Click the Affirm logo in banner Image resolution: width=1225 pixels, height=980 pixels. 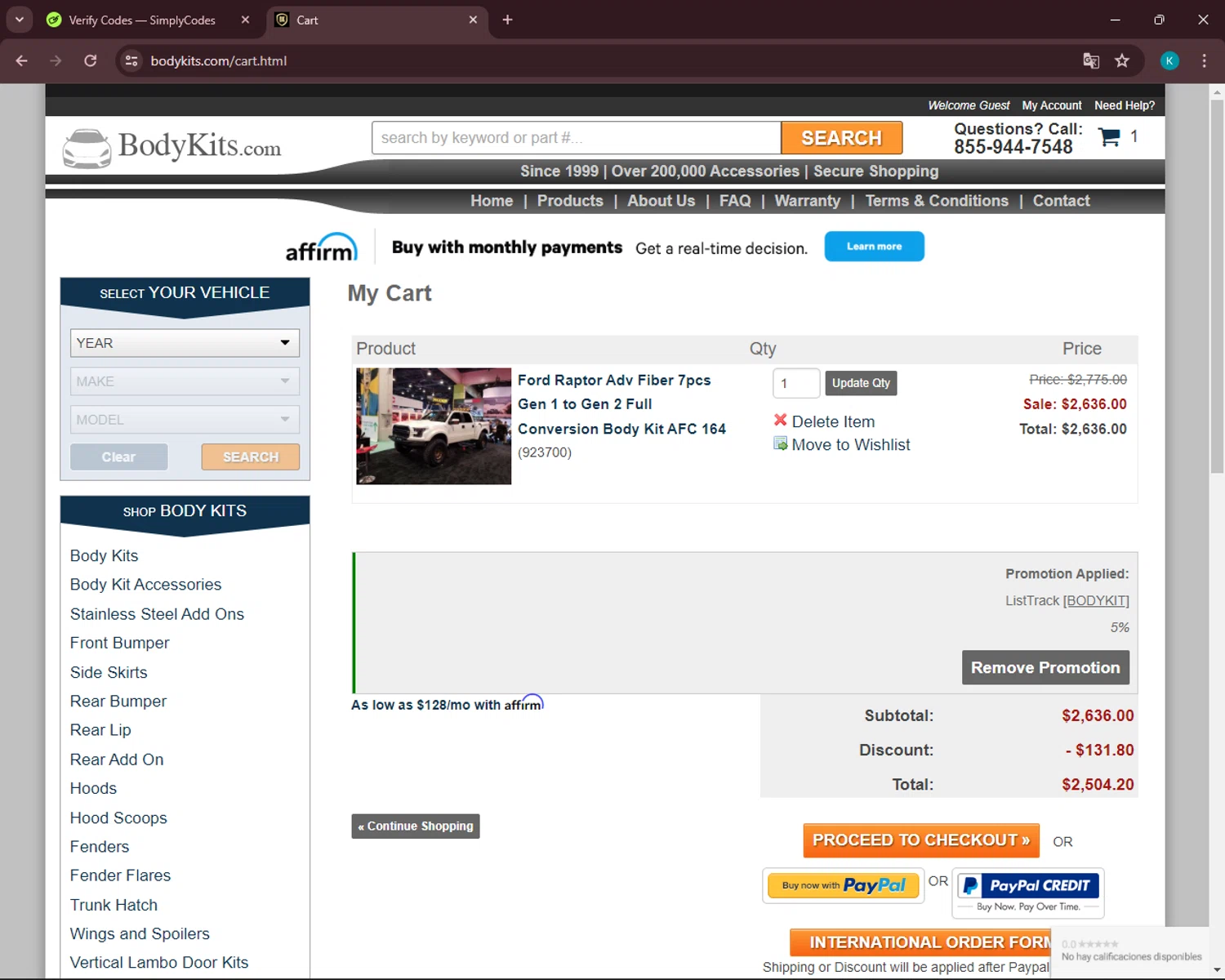point(322,247)
